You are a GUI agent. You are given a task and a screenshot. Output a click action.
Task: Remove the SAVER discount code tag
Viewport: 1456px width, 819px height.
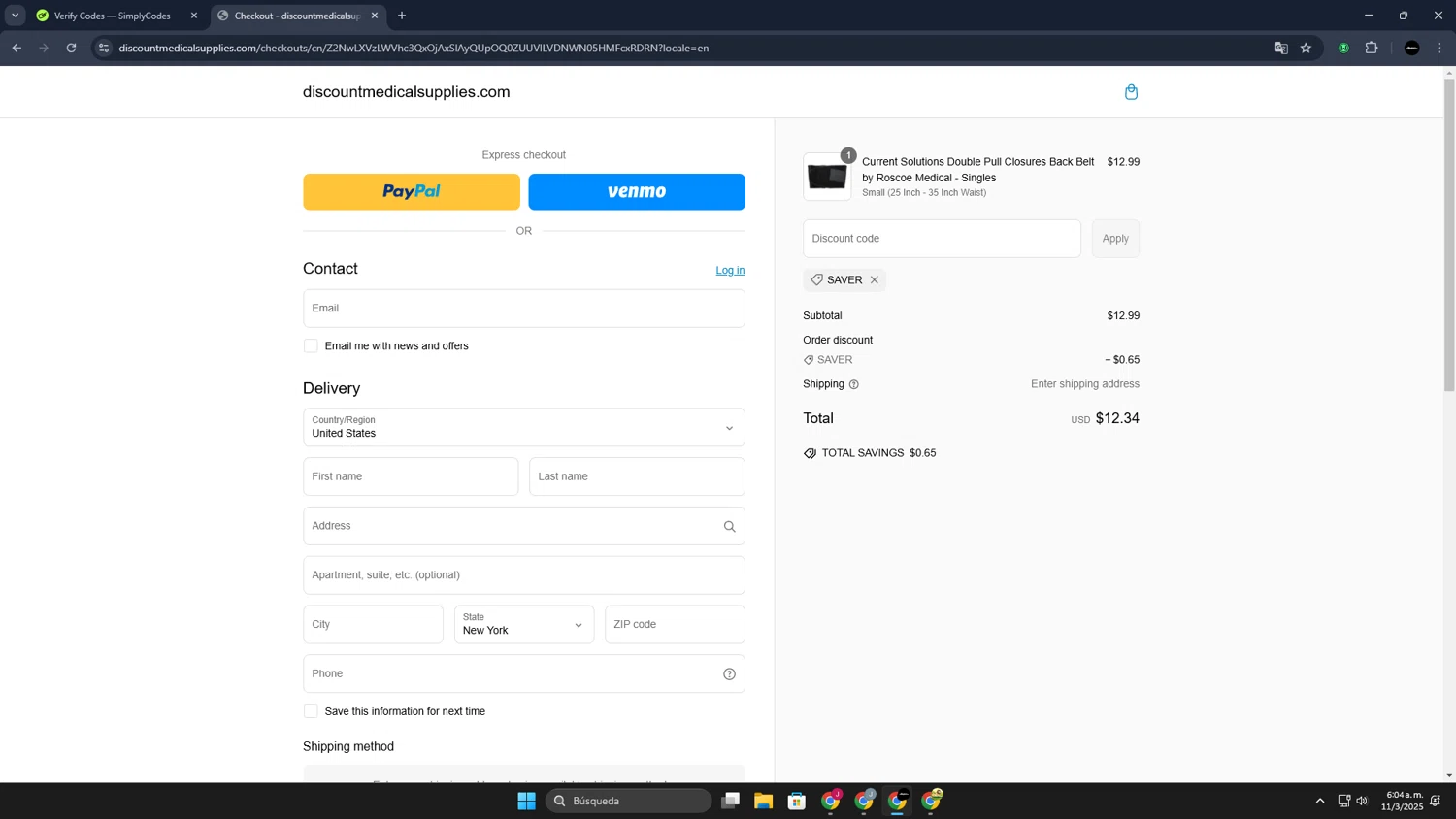click(875, 280)
